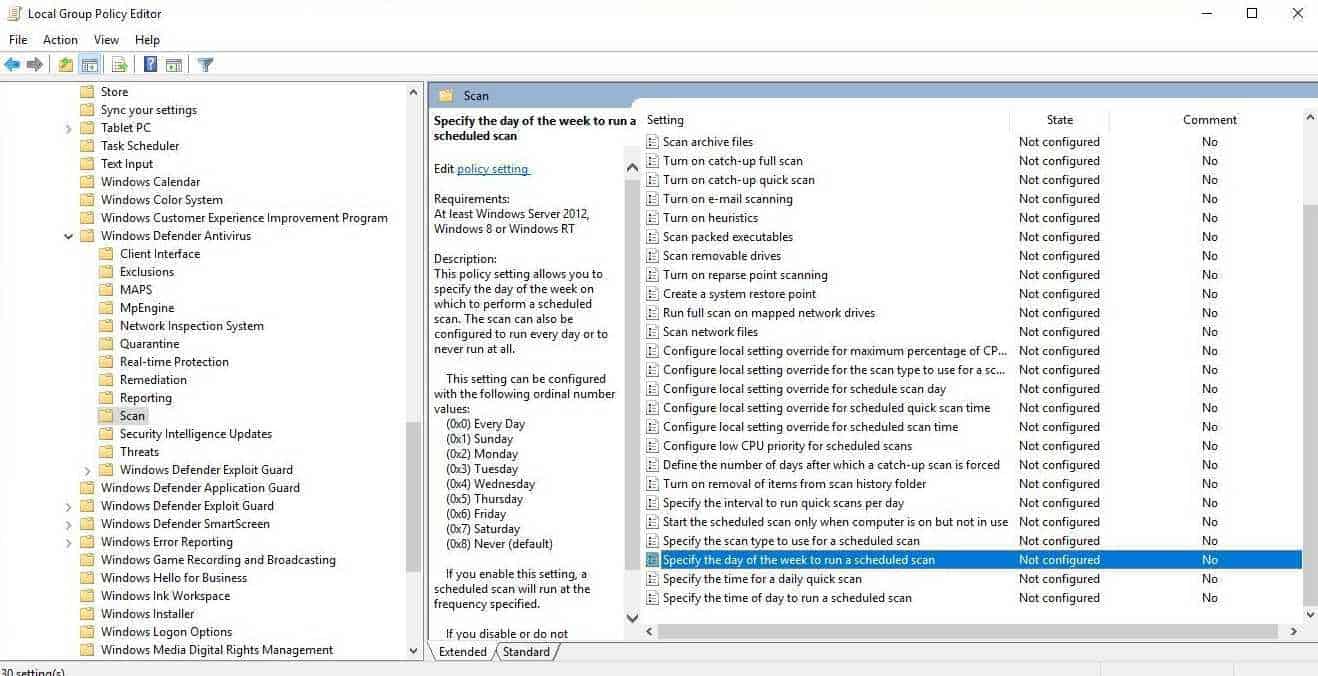Click the folder icon beside Windows Installer
Image resolution: width=1318 pixels, height=676 pixels.
pos(88,614)
